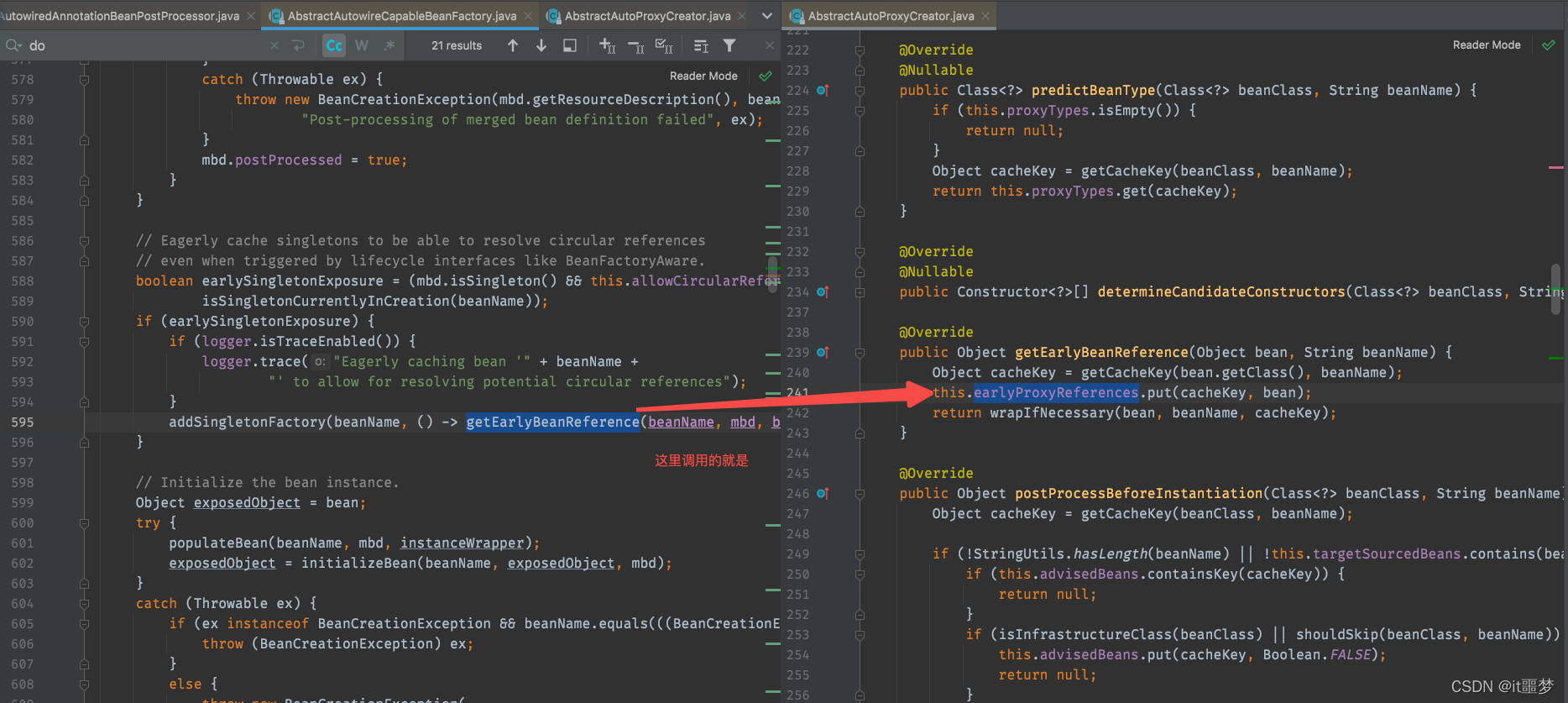The height and width of the screenshot is (703, 1568).
Task: Open the search filter funnel
Action: 729,45
